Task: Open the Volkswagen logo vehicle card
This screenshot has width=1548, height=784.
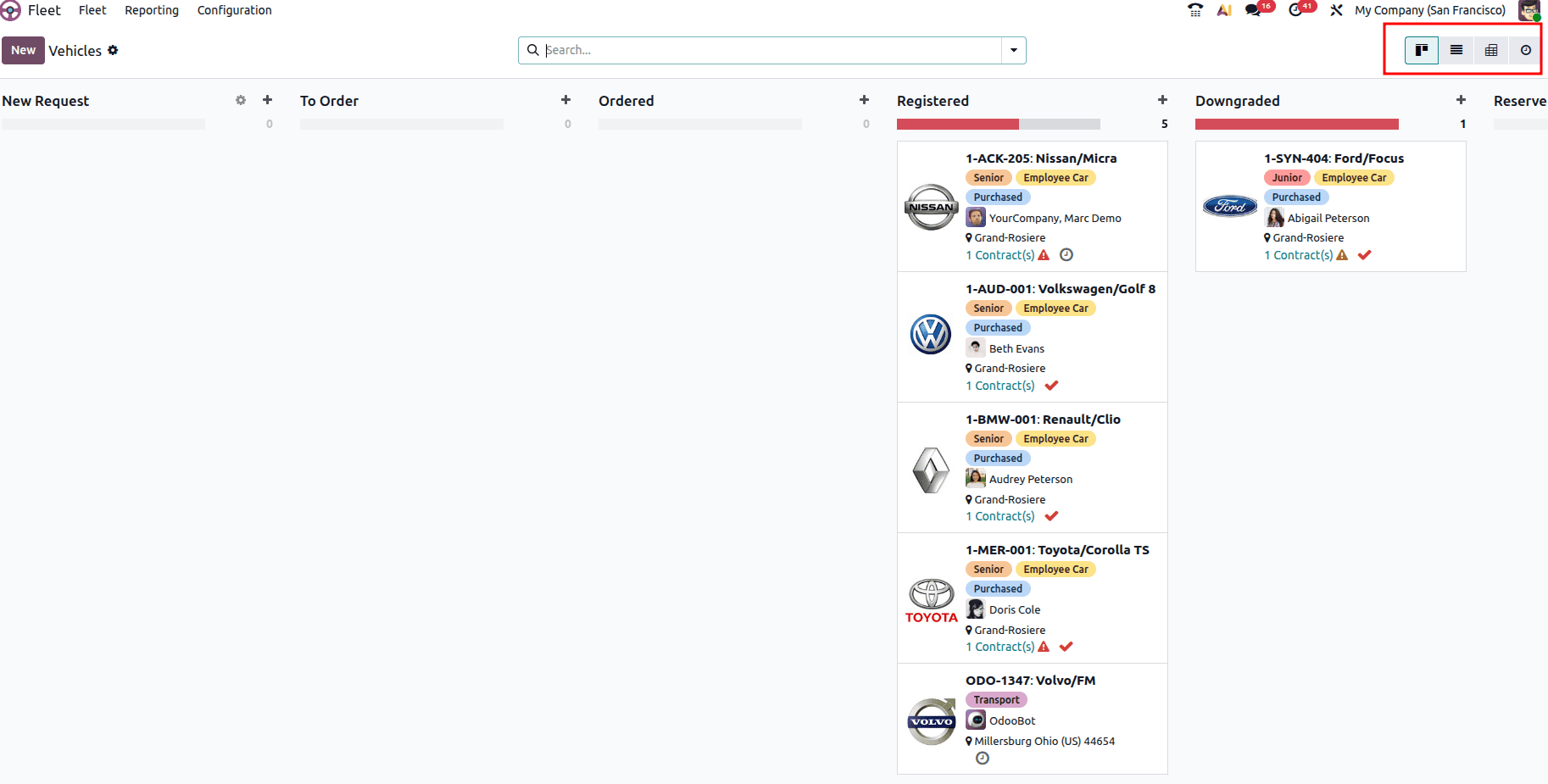Action: [x=931, y=335]
